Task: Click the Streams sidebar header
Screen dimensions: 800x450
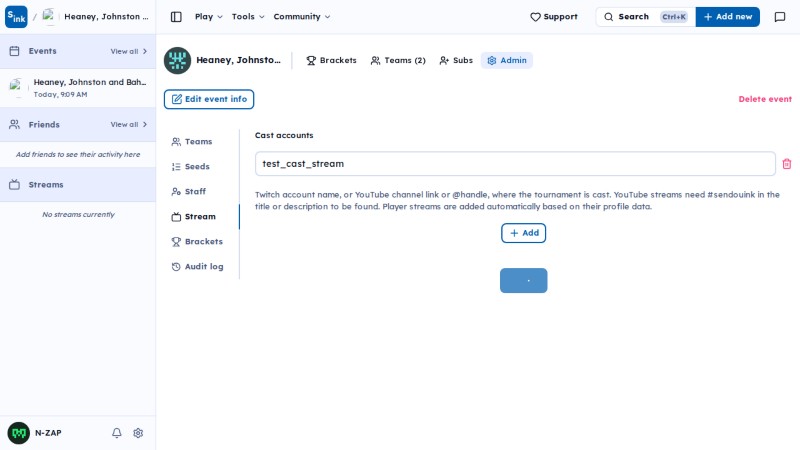Action: pyautogui.click(x=78, y=185)
